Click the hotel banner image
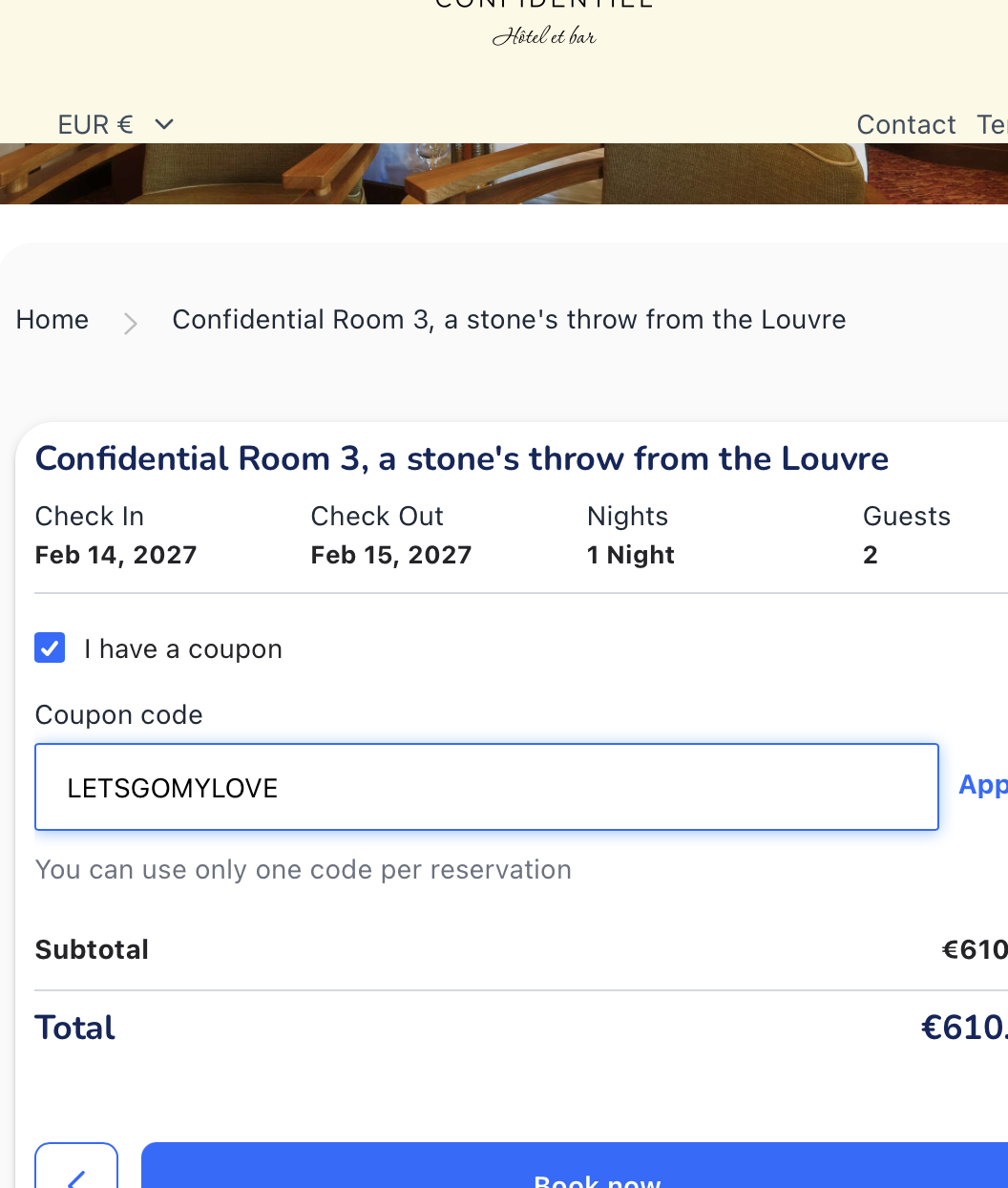1008x1188 pixels. 504,174
